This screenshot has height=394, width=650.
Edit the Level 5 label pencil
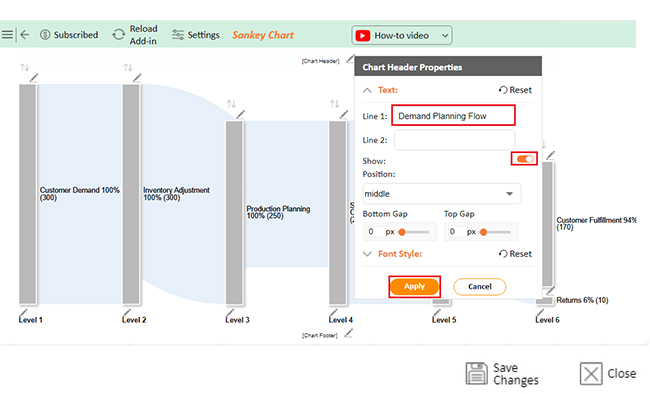coord(437,313)
